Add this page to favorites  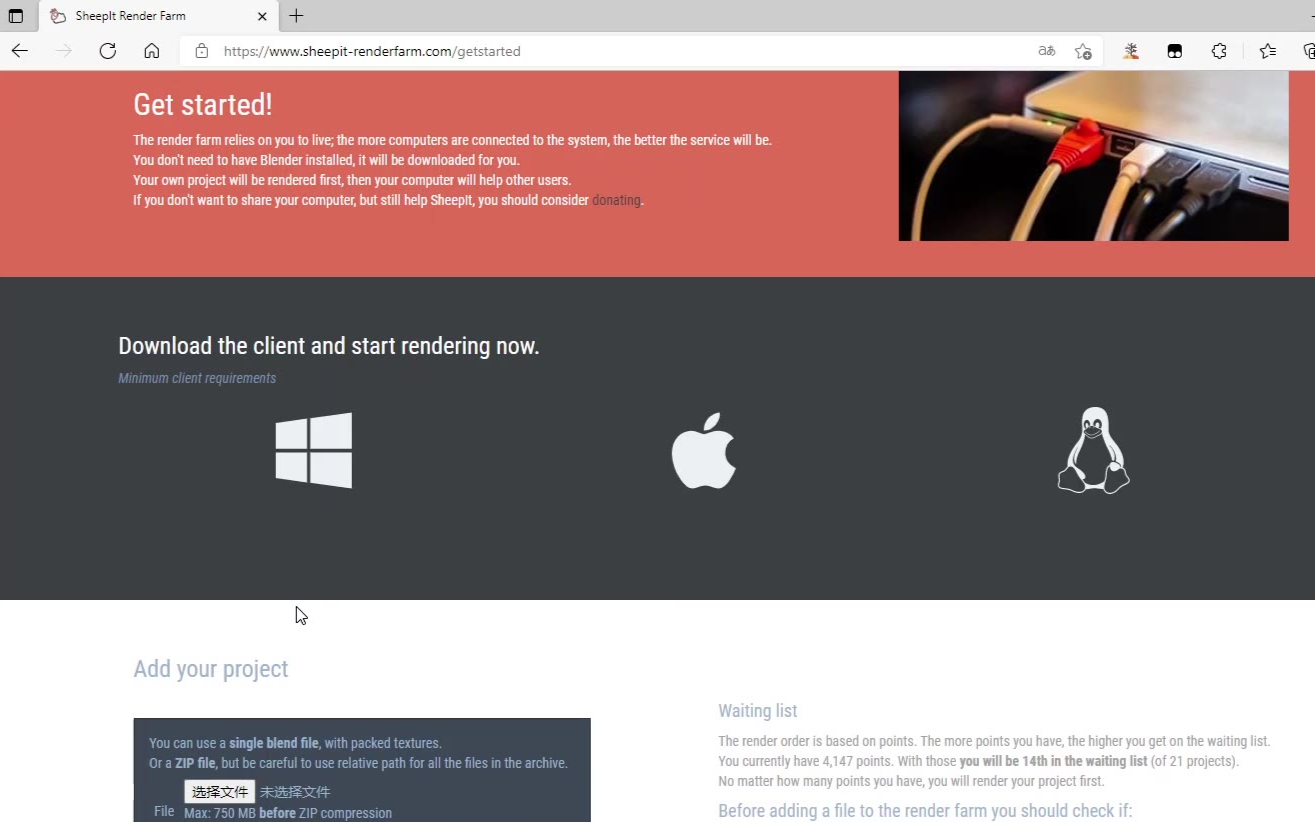tap(1083, 51)
